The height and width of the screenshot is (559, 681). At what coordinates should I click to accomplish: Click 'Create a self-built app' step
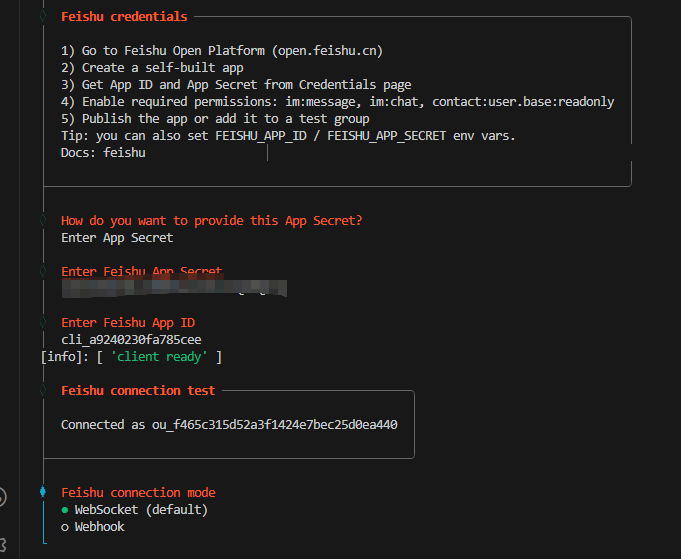point(152,68)
